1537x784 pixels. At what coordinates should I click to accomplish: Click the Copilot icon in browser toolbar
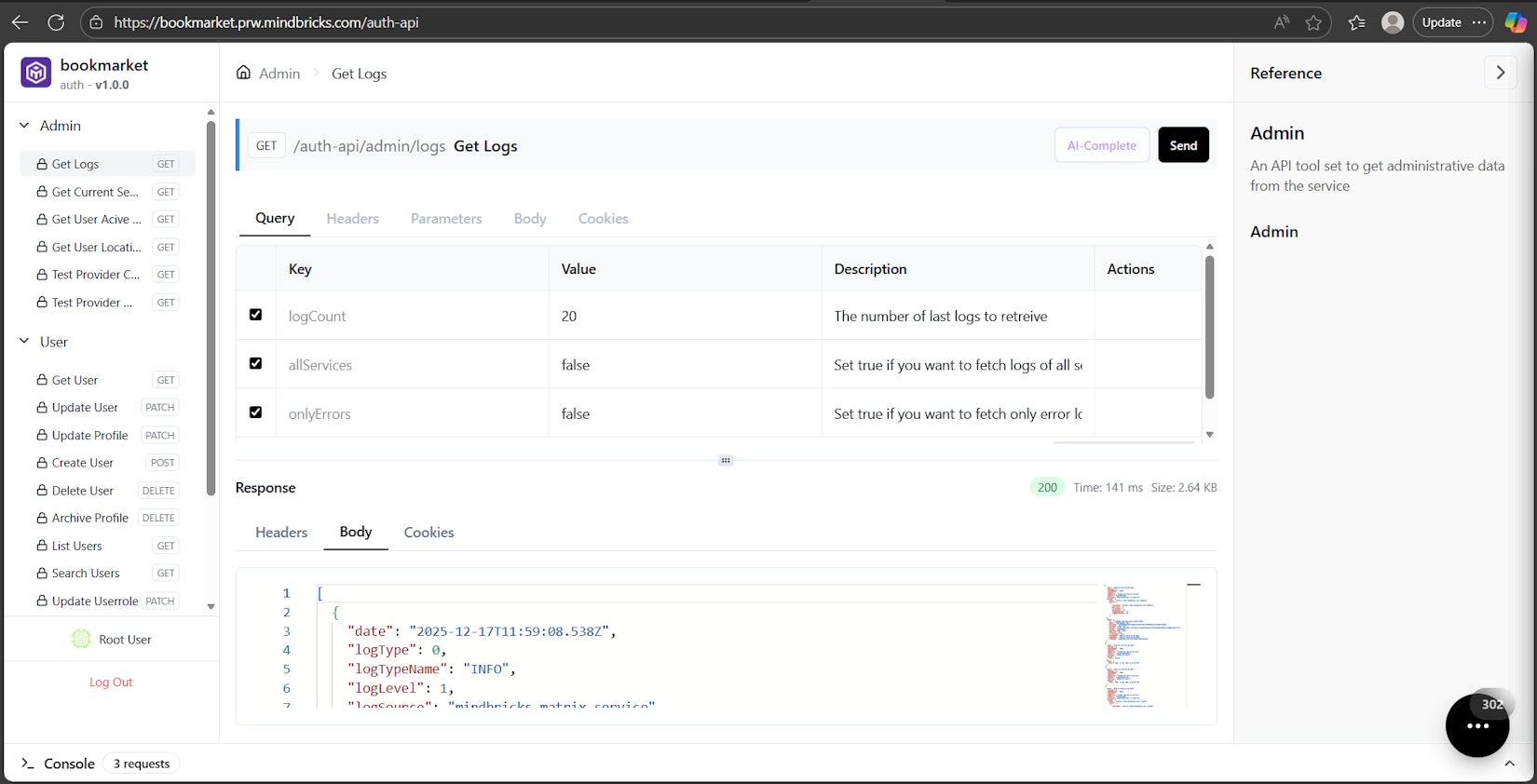tap(1516, 22)
